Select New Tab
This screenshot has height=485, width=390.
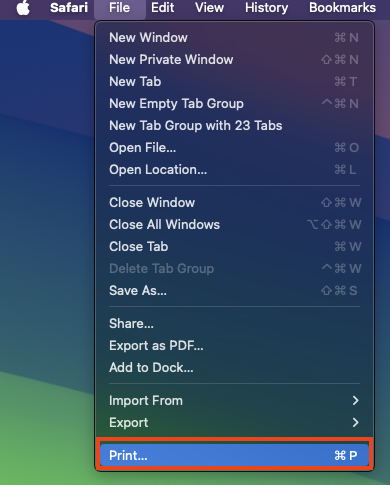[234, 82]
